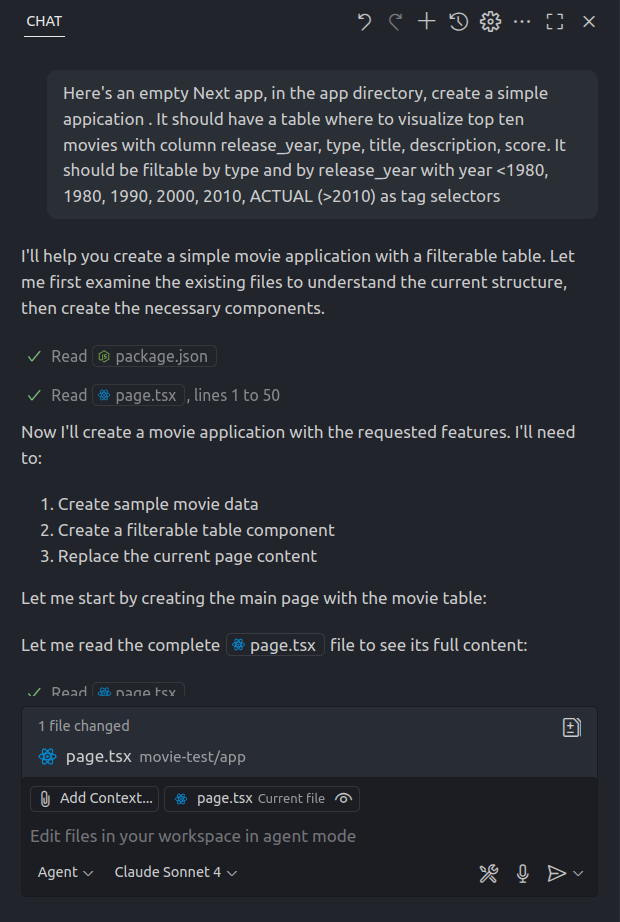Expand send button options chevron
620x922 pixels.
coord(579,873)
